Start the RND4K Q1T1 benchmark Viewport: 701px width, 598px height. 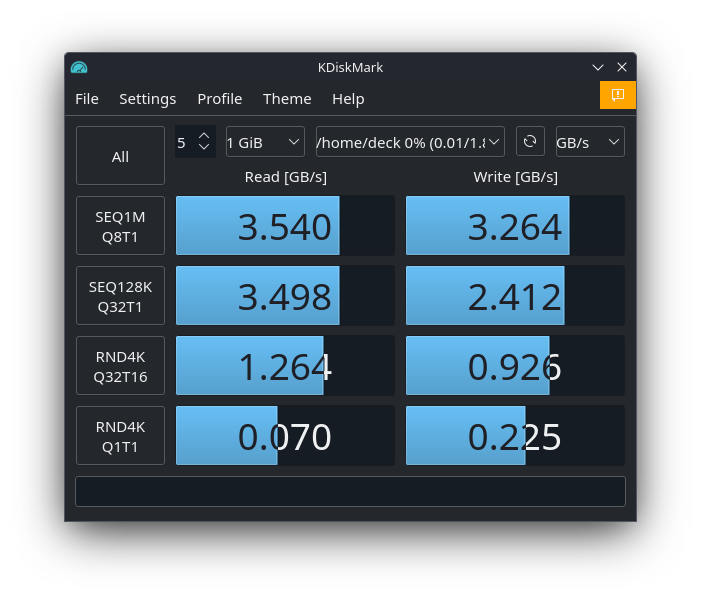(x=120, y=436)
